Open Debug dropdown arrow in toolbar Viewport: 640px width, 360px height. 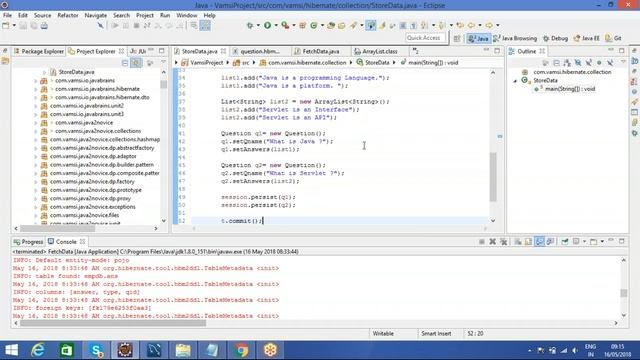(x=258, y=25)
